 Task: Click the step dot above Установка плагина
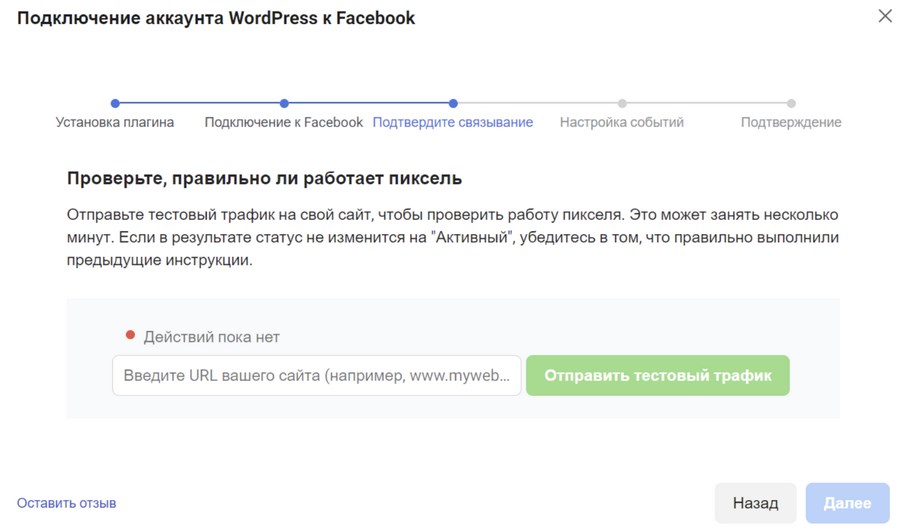(115, 103)
